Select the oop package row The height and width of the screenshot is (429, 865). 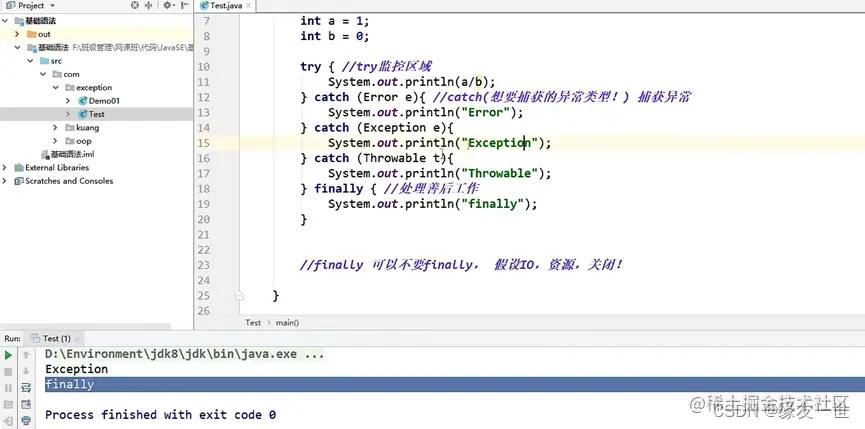97,141
